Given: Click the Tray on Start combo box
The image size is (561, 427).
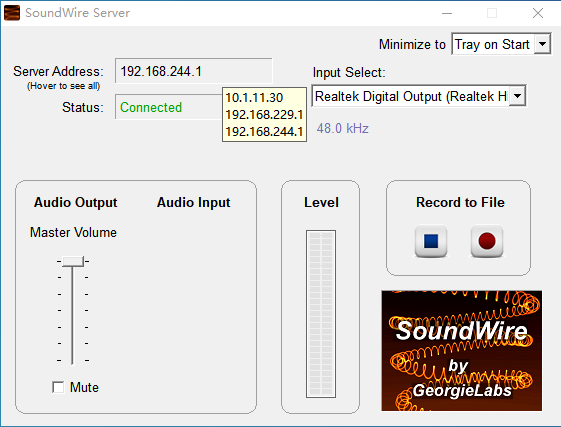Looking at the screenshot, I should (x=501, y=44).
